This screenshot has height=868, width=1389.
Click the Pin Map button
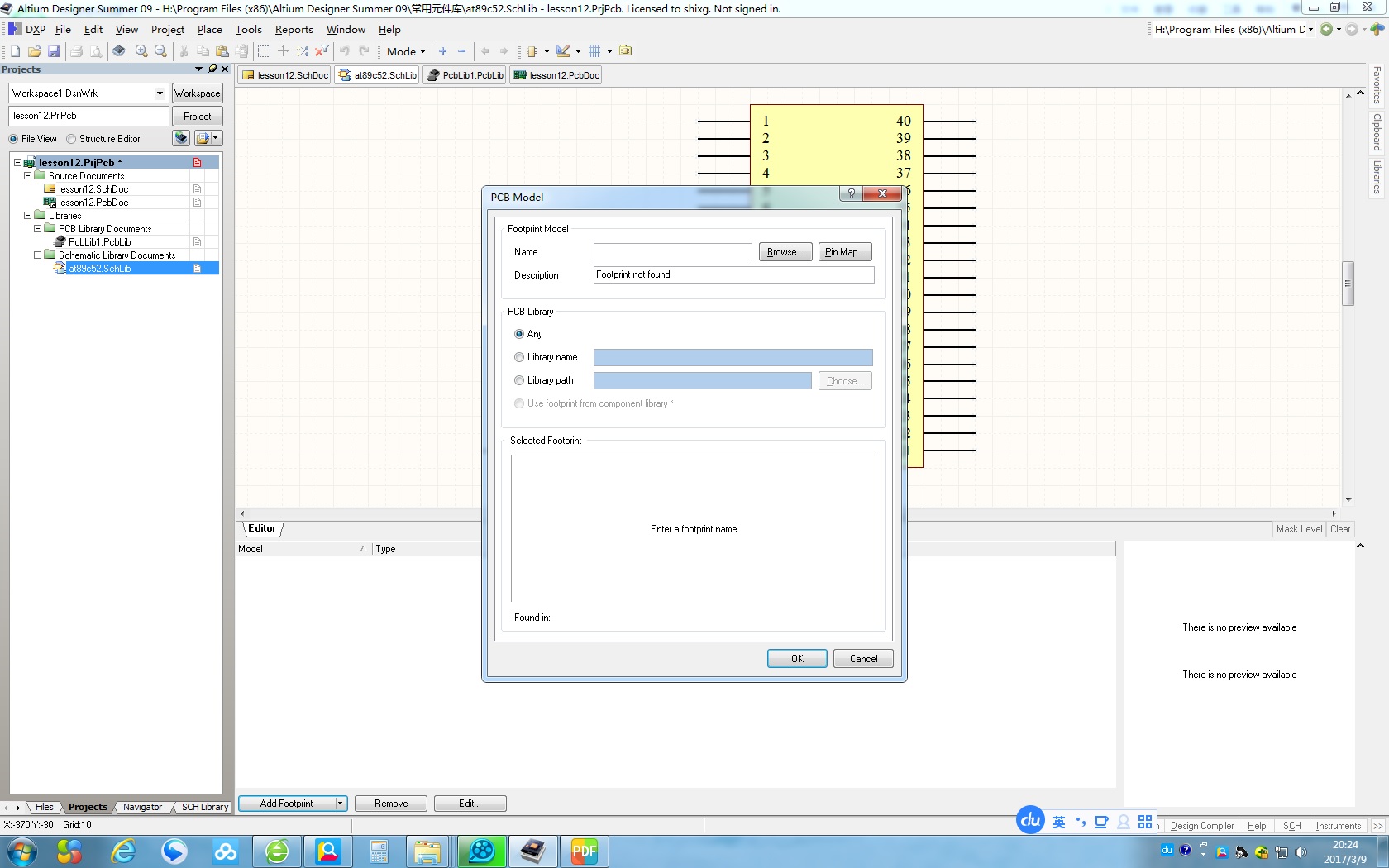pos(845,252)
